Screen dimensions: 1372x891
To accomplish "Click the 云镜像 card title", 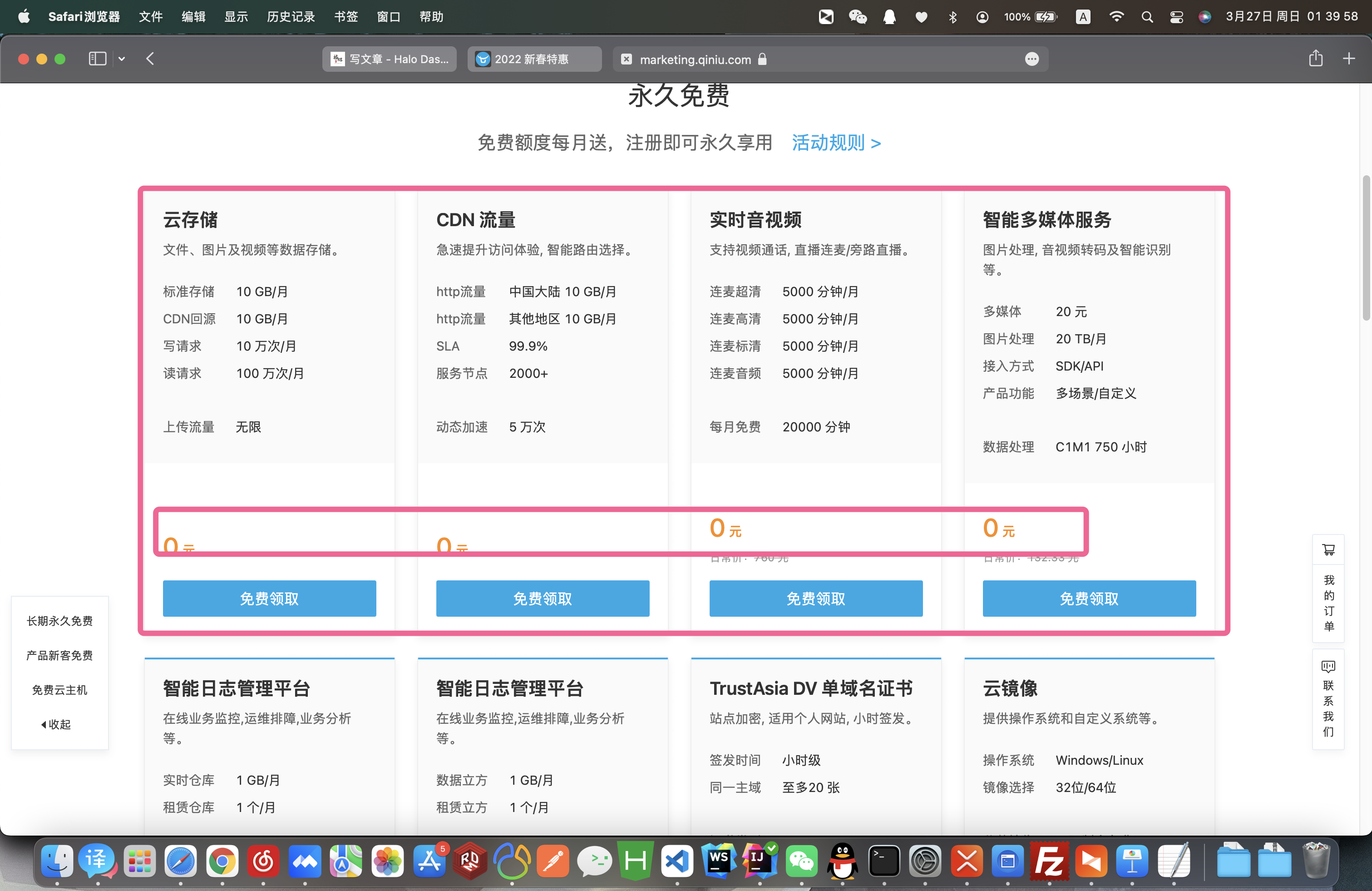I will pyautogui.click(x=1010, y=688).
